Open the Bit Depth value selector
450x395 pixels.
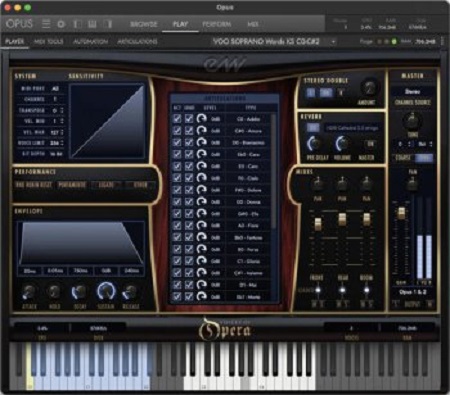[x=56, y=154]
